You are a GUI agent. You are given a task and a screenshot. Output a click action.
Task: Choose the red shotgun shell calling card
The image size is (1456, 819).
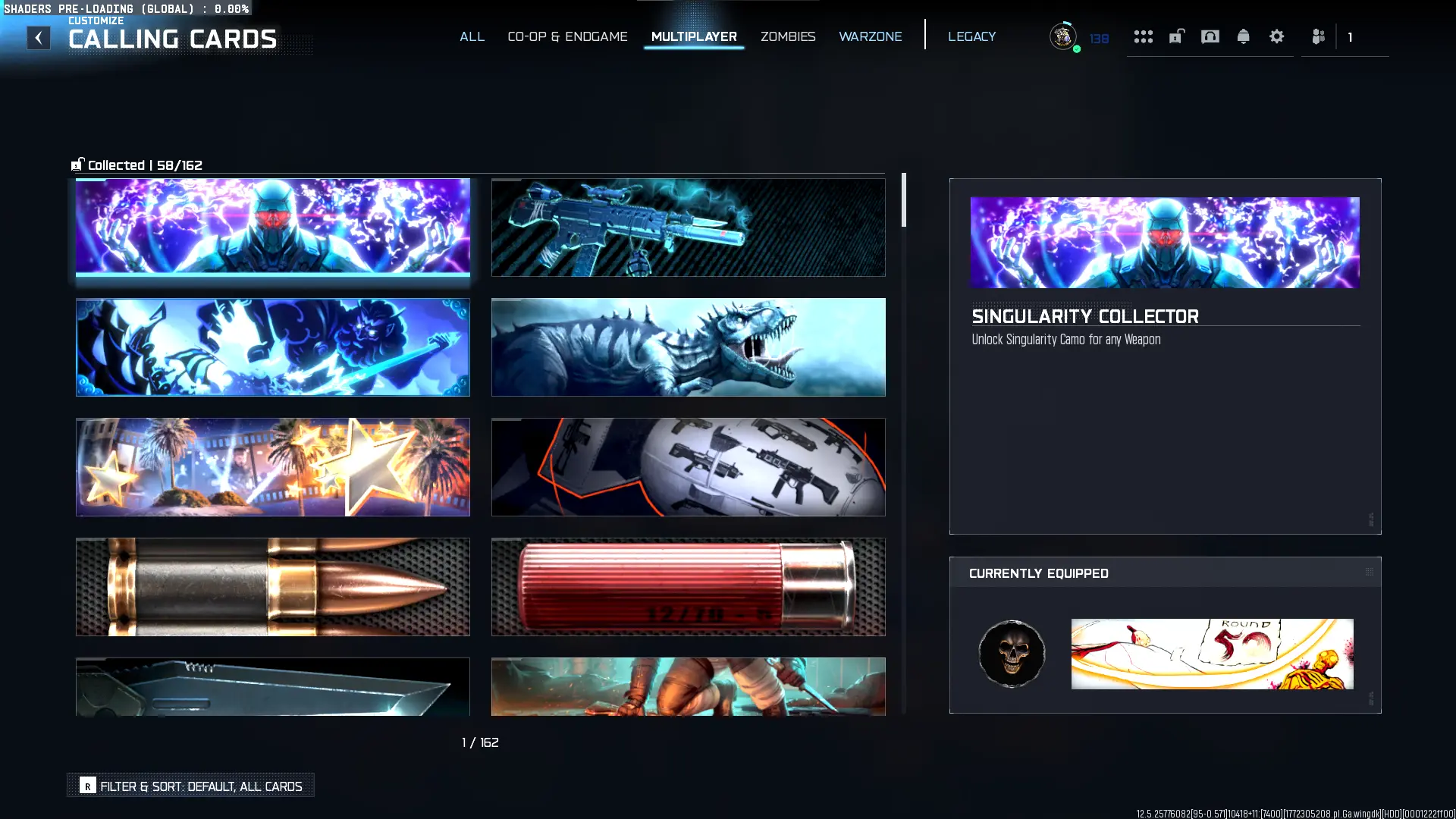pyautogui.click(x=688, y=587)
